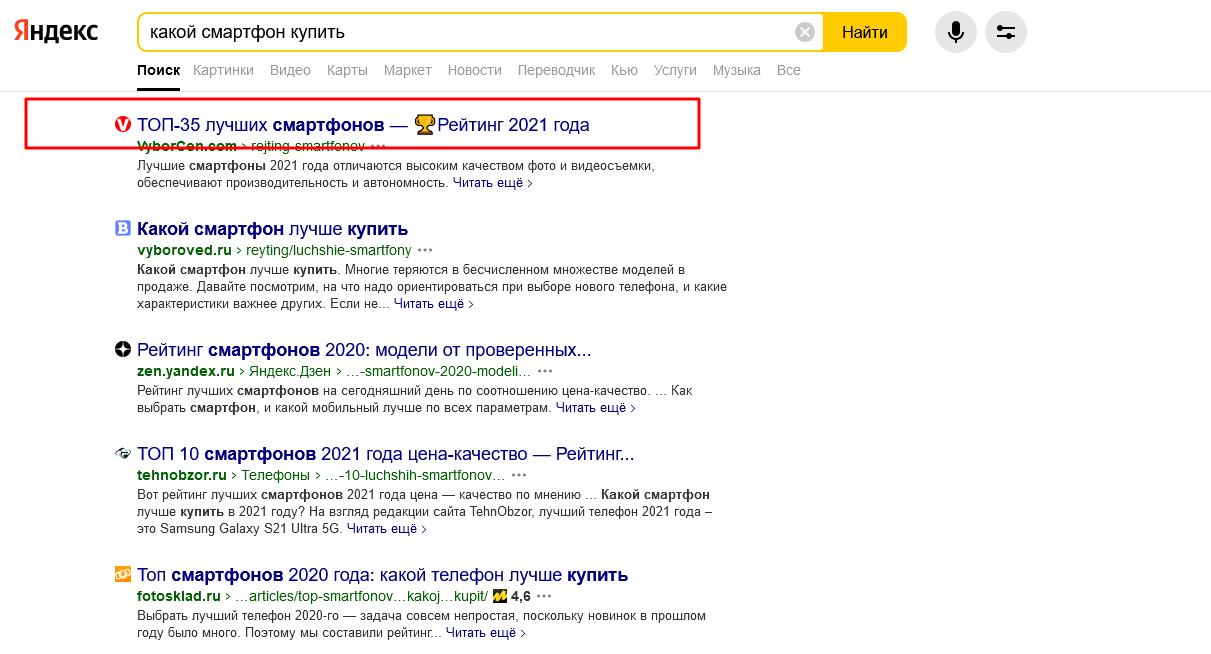Open ТОП 10 смартфонов 2021 result

pyautogui.click(x=385, y=454)
